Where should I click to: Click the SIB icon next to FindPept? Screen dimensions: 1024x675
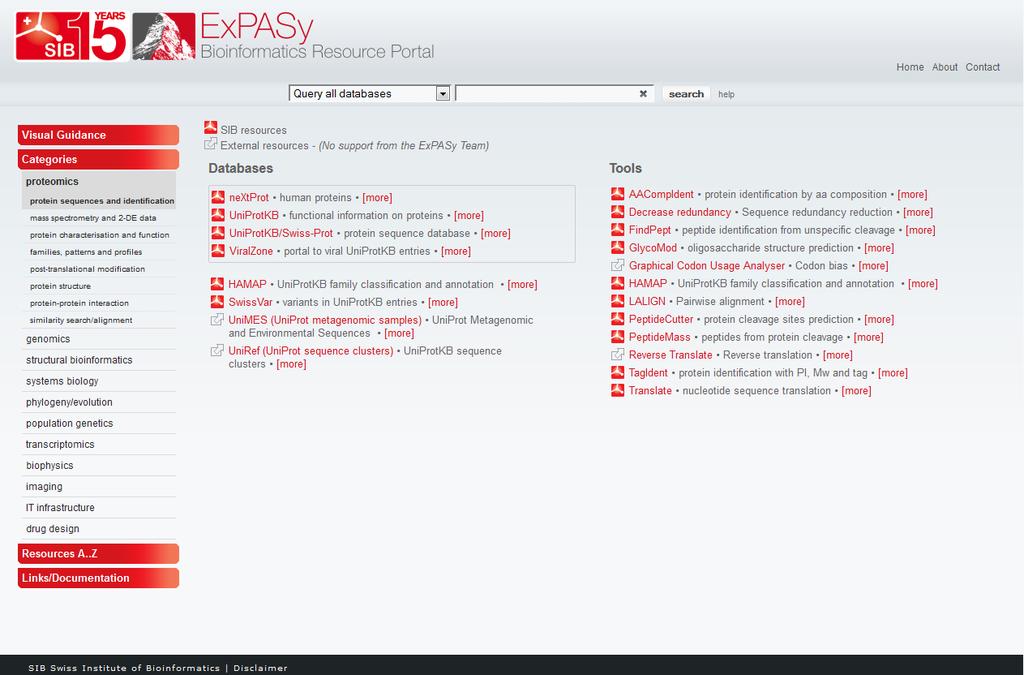617,230
